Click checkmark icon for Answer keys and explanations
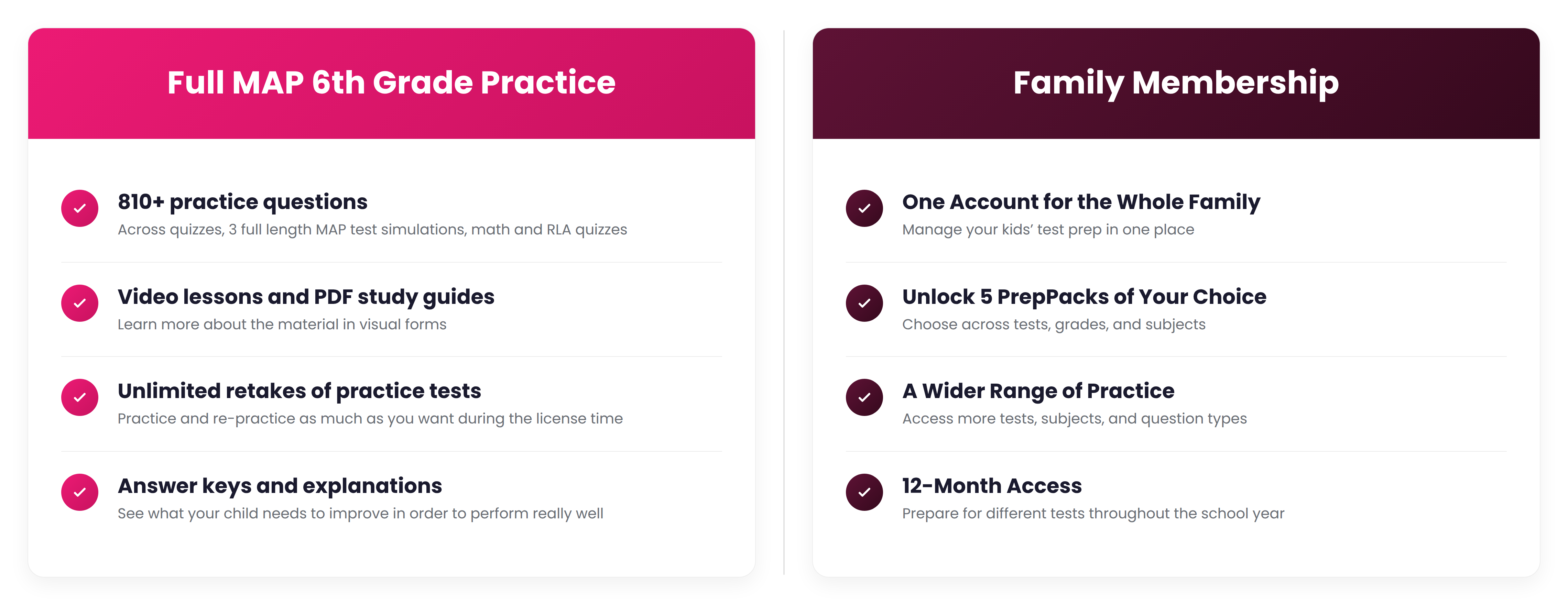1568x605 pixels. pyautogui.click(x=80, y=492)
